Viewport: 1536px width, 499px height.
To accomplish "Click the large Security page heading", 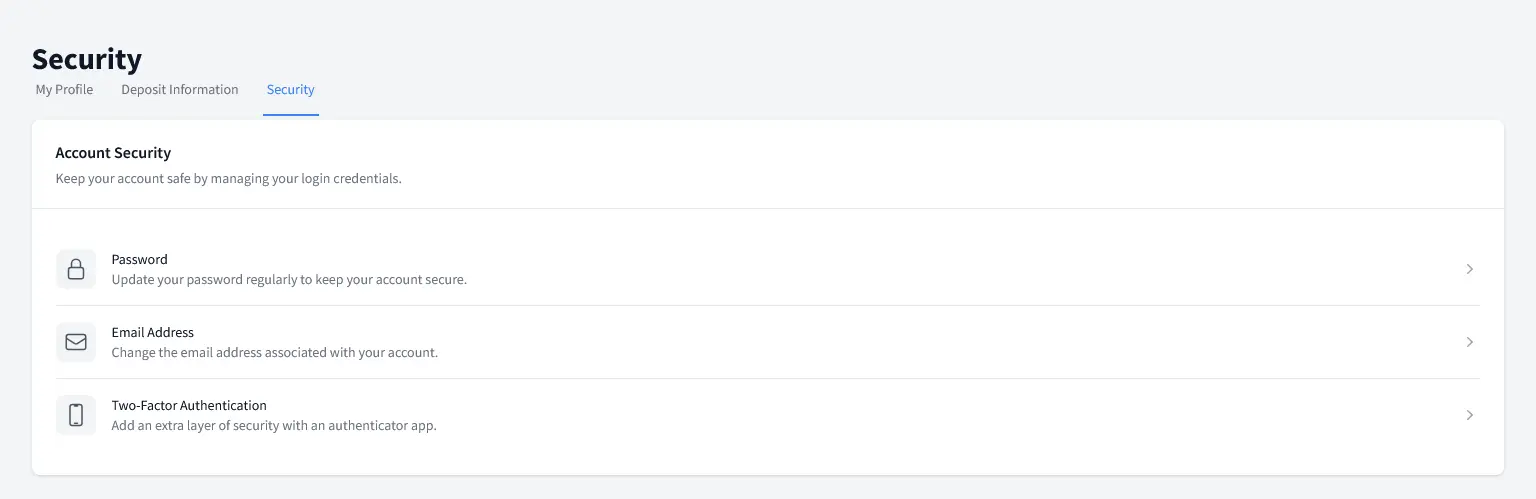I will tap(87, 59).
